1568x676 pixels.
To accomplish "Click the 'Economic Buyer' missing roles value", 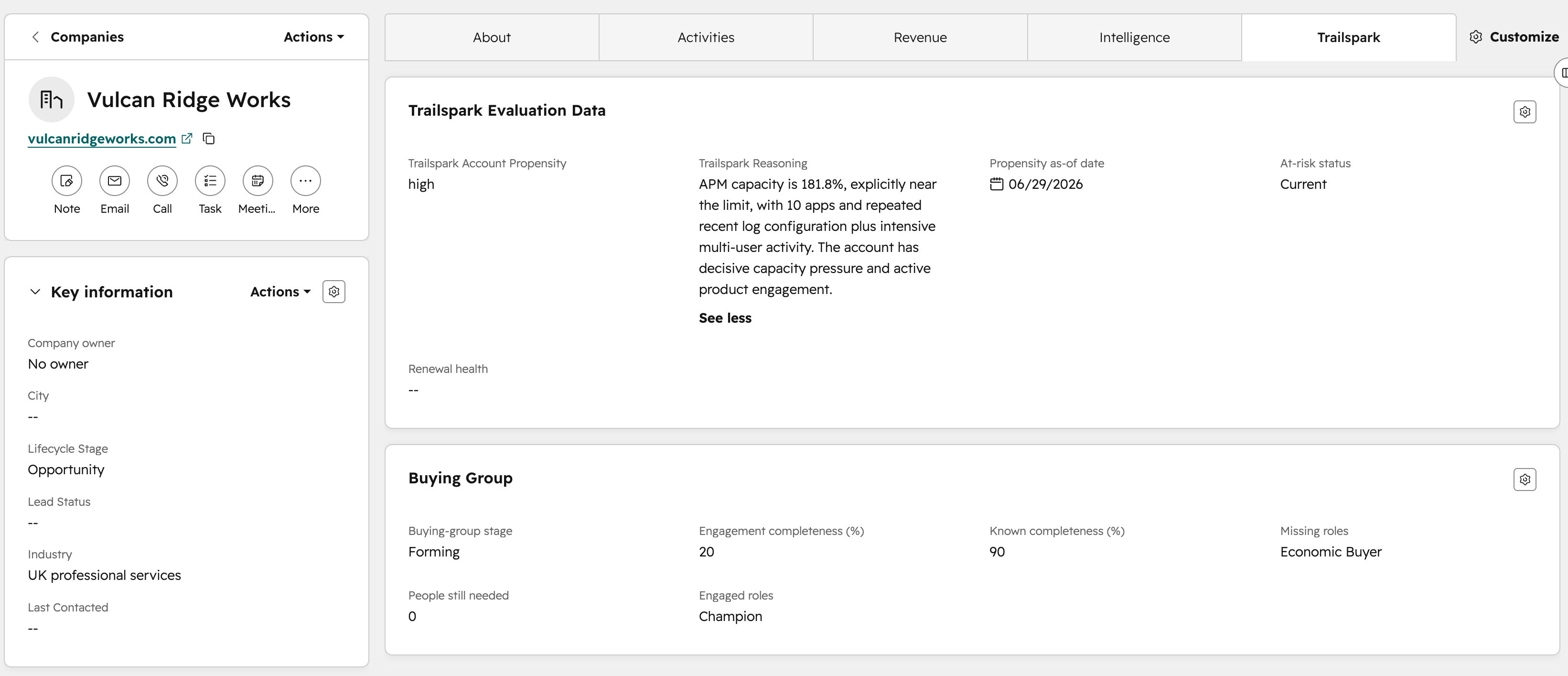I will tap(1331, 552).
